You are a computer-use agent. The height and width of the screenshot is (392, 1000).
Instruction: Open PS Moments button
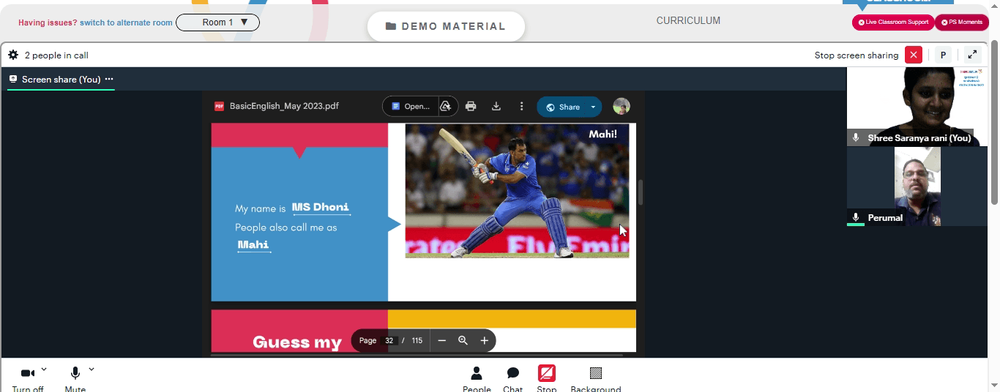(x=962, y=22)
